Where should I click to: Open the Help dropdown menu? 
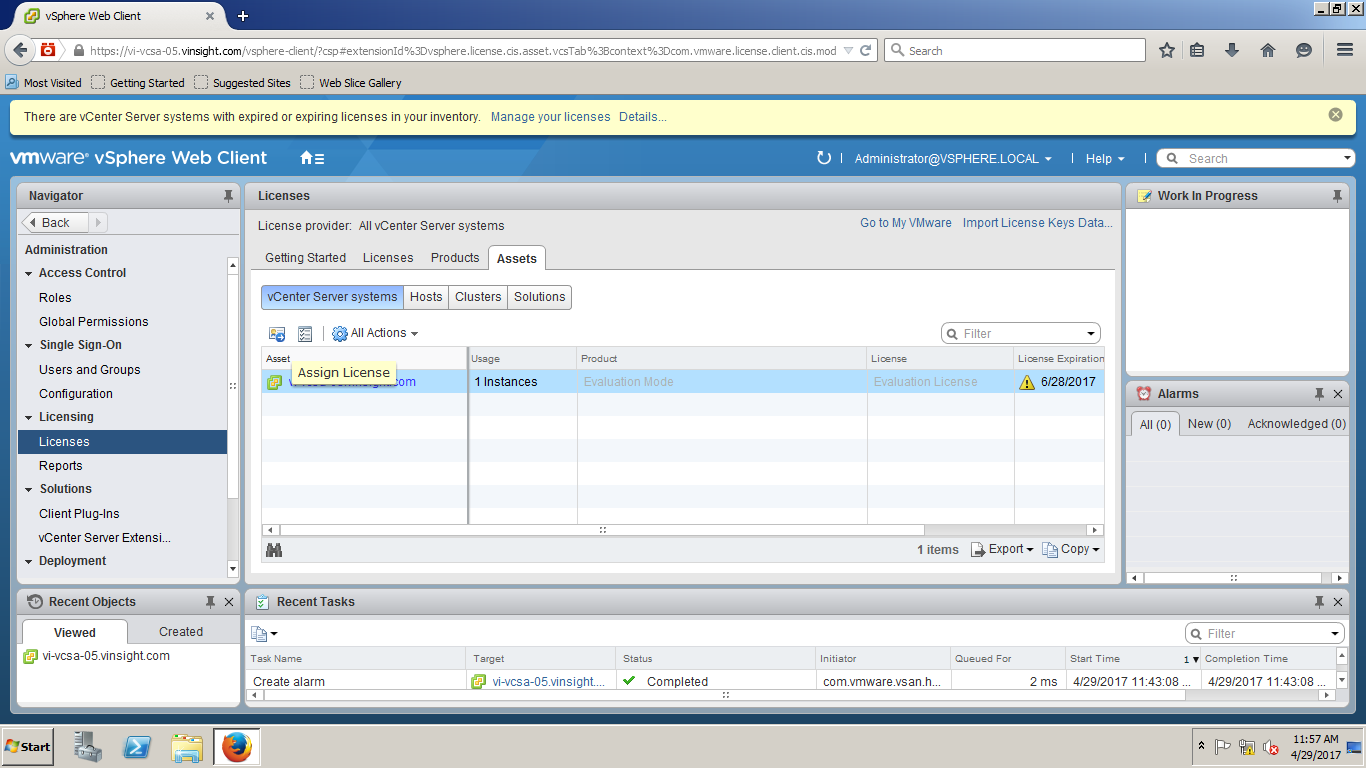(1105, 158)
